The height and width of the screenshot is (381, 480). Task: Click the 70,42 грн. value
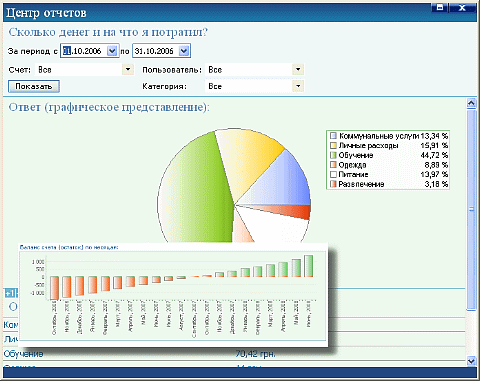coord(255,354)
